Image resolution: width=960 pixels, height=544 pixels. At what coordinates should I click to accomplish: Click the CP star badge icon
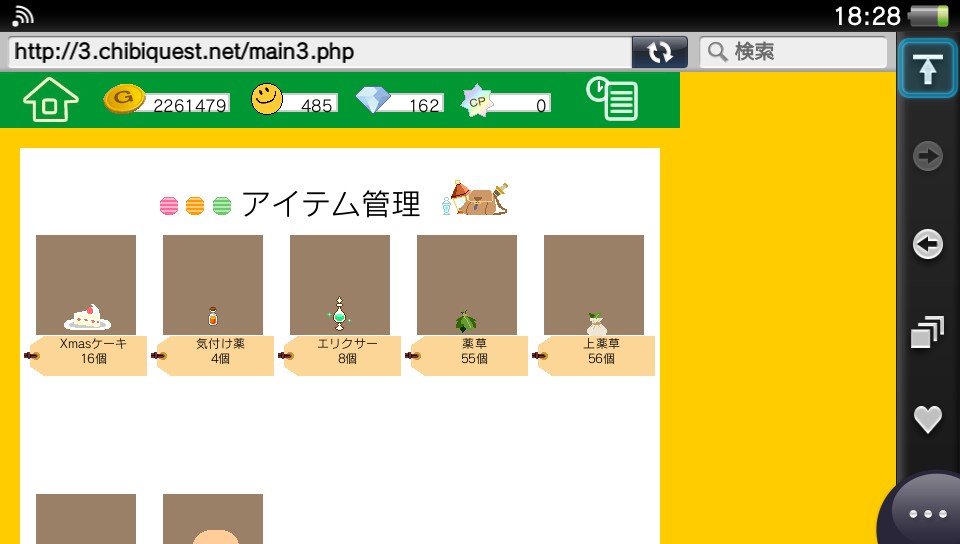point(477,100)
